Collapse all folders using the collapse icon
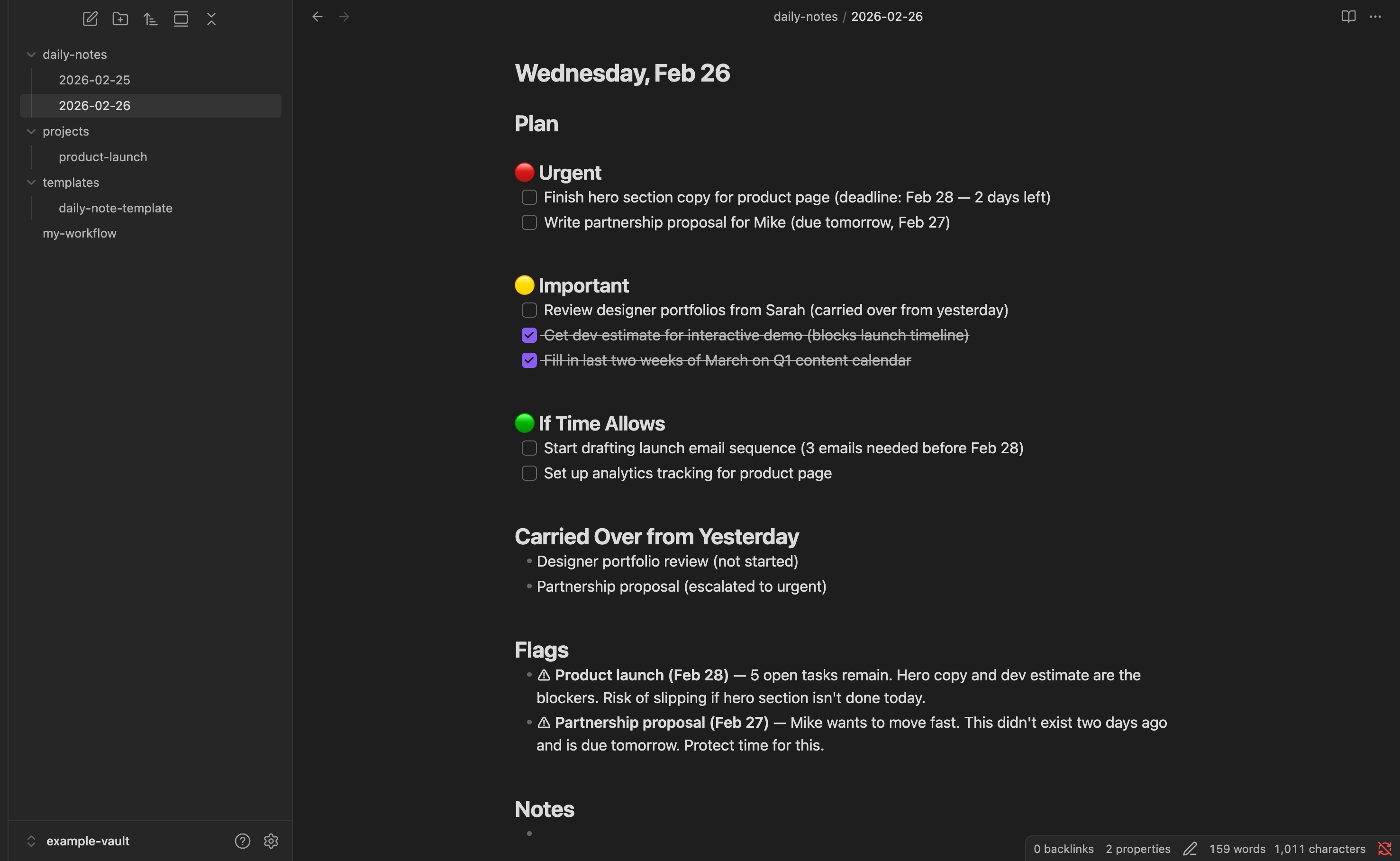 211,19
